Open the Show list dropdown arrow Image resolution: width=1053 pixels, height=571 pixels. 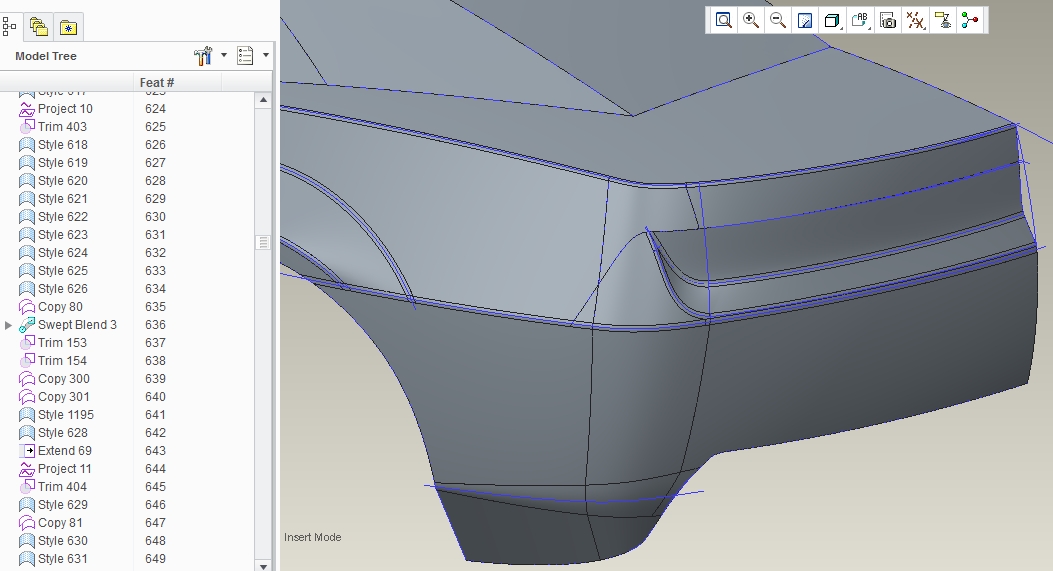[266, 55]
